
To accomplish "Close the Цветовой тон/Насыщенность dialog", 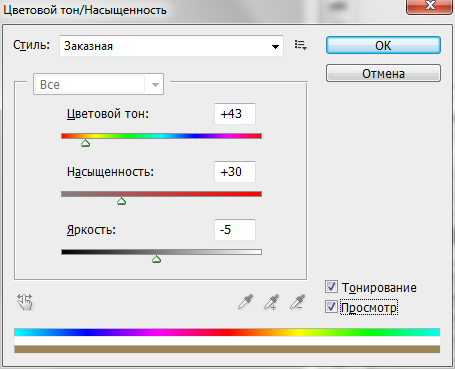I will coord(430,6).
